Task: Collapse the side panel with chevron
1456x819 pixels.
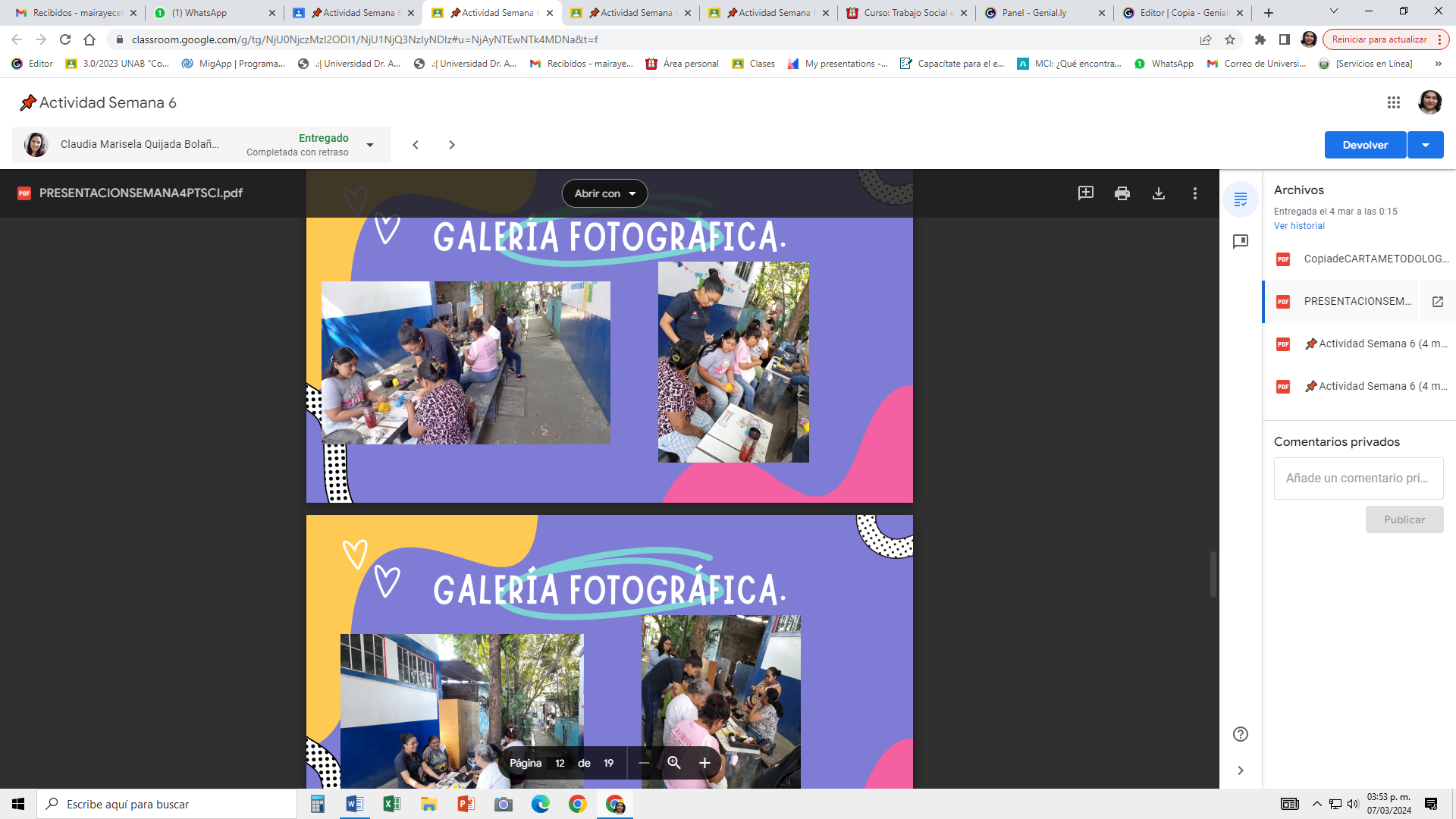Action: (x=1241, y=770)
